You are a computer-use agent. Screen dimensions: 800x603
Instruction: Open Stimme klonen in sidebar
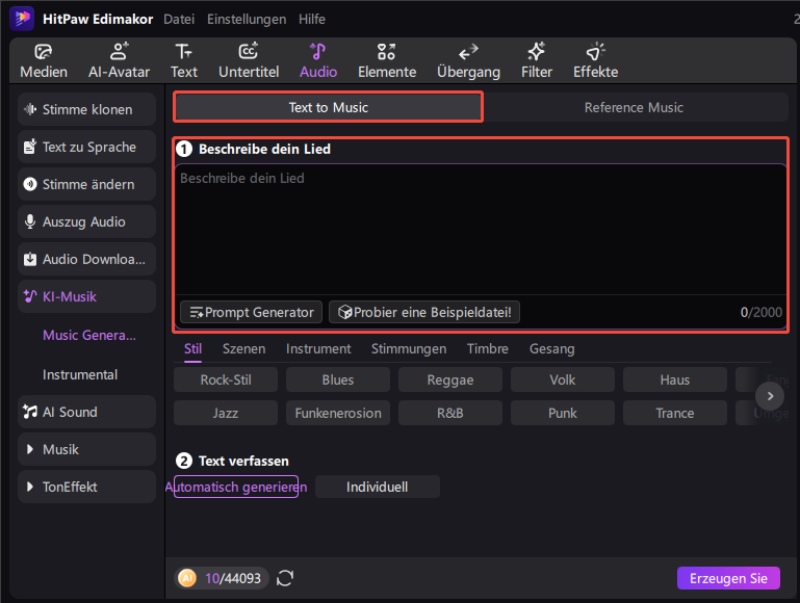tap(87, 109)
